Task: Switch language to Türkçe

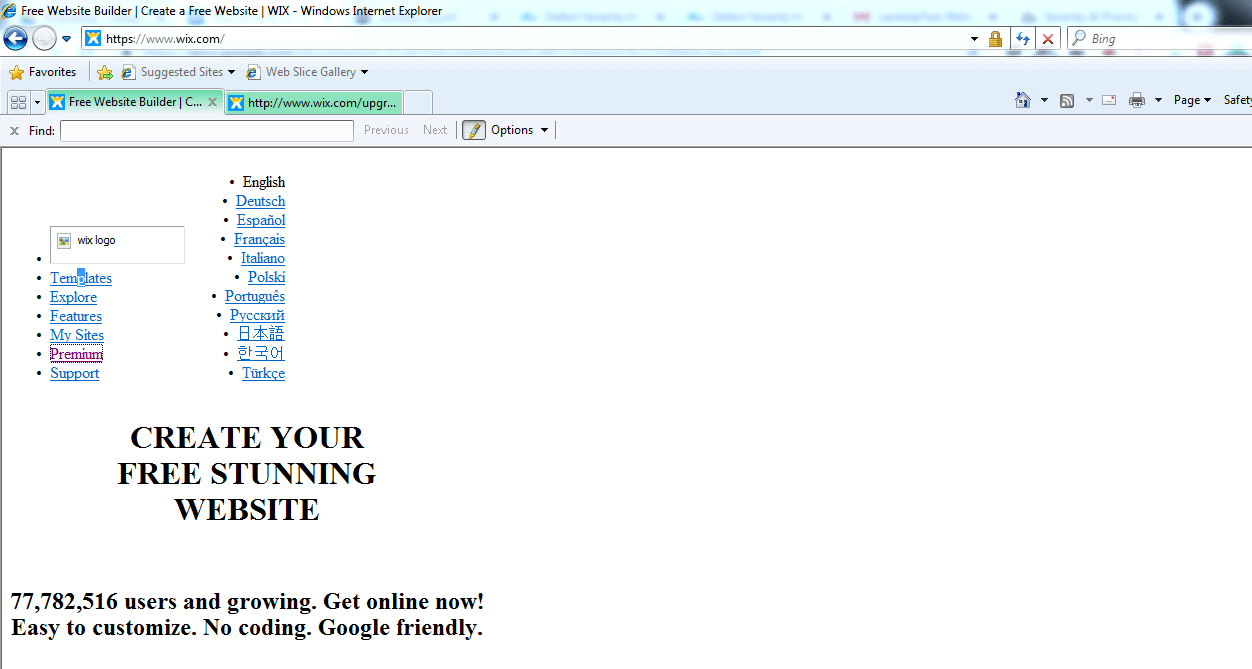Action: (x=263, y=373)
